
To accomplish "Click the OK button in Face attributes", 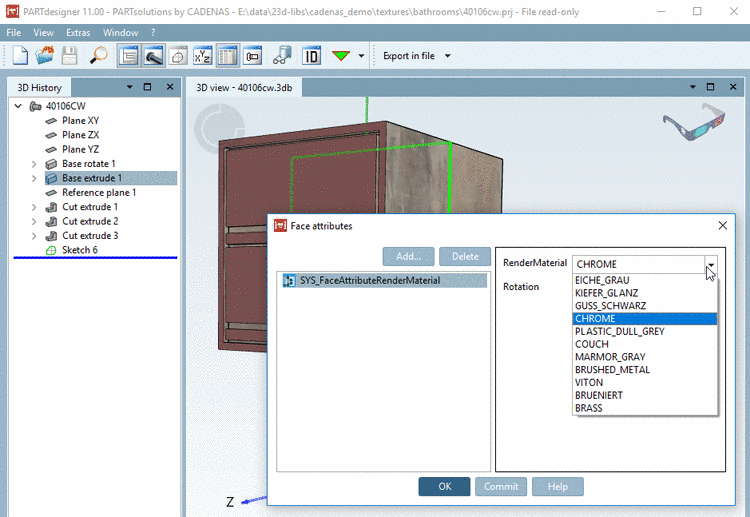I will pos(445,486).
